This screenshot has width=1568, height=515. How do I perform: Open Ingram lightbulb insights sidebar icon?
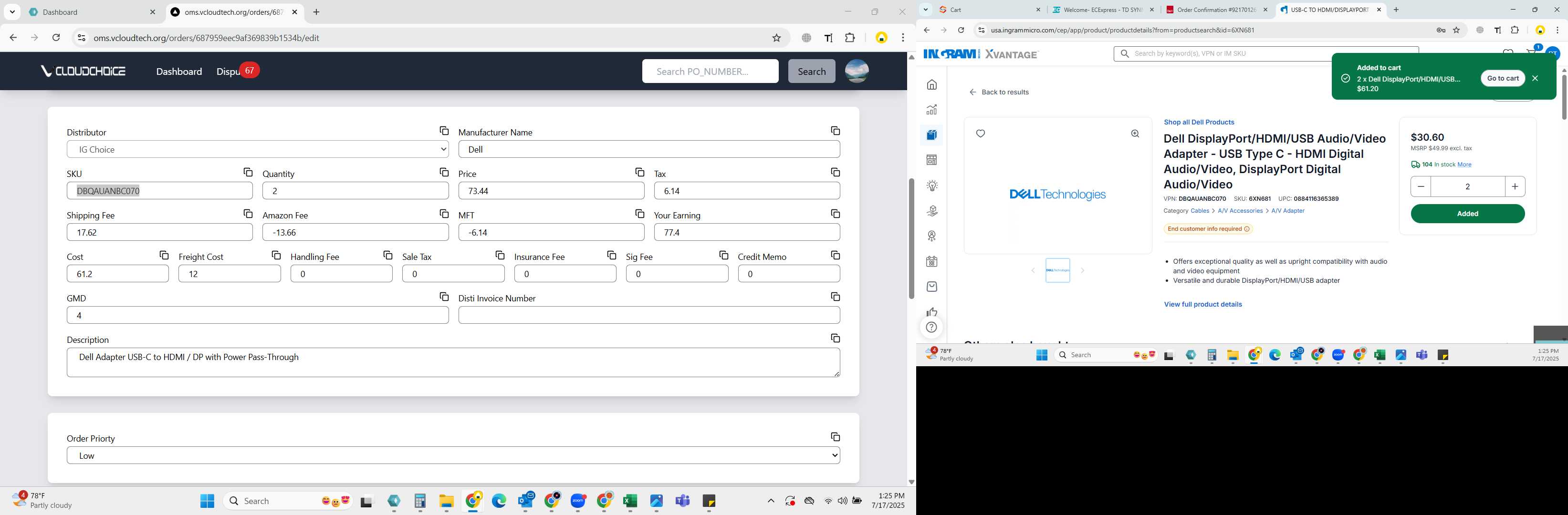[x=931, y=185]
